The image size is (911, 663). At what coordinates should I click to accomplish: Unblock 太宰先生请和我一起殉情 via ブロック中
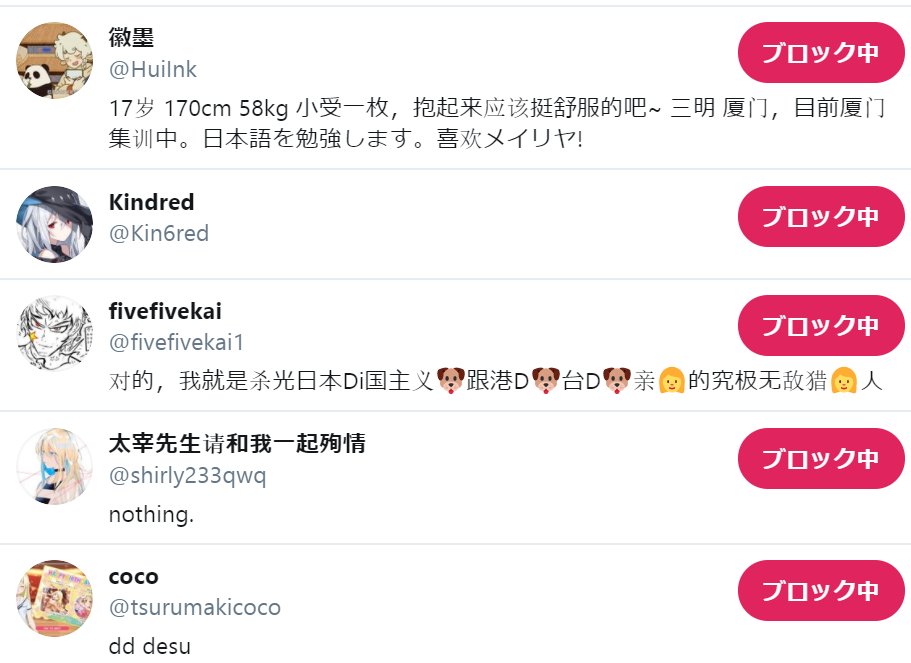(x=821, y=458)
